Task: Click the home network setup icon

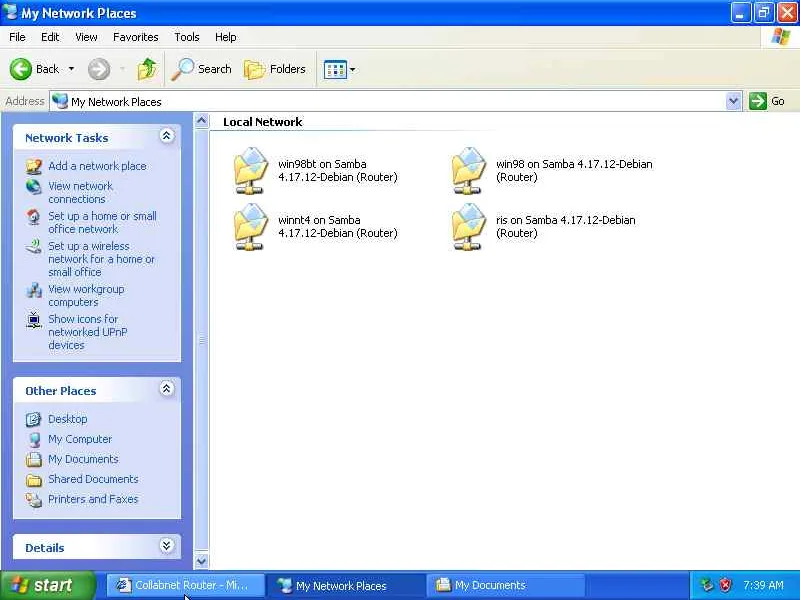Action: click(x=34, y=217)
